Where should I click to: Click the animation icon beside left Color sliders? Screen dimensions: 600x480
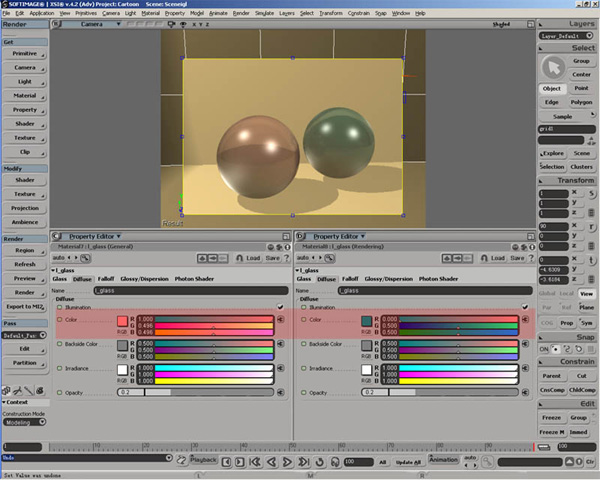(280, 319)
